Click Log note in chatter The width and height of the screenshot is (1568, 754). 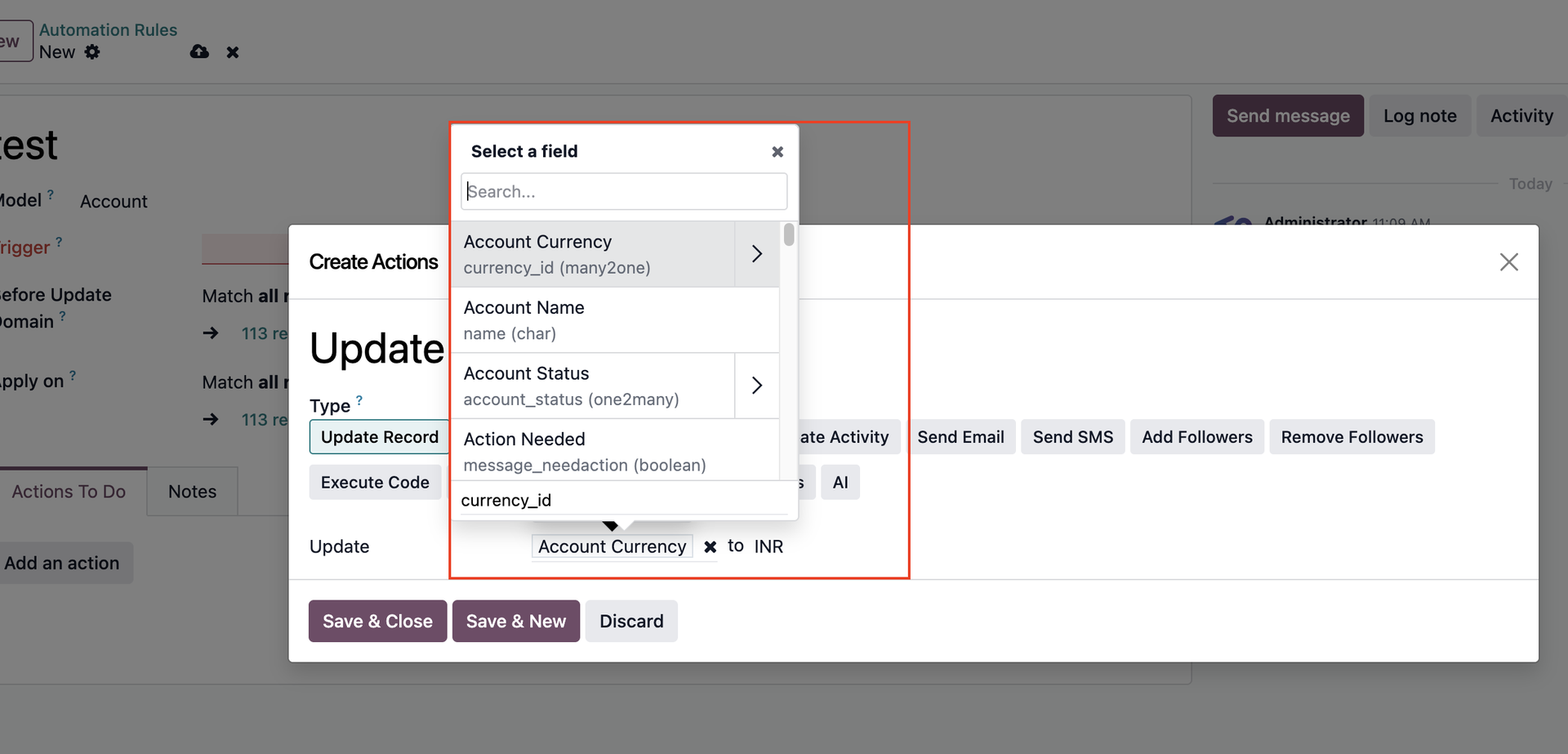tap(1419, 116)
